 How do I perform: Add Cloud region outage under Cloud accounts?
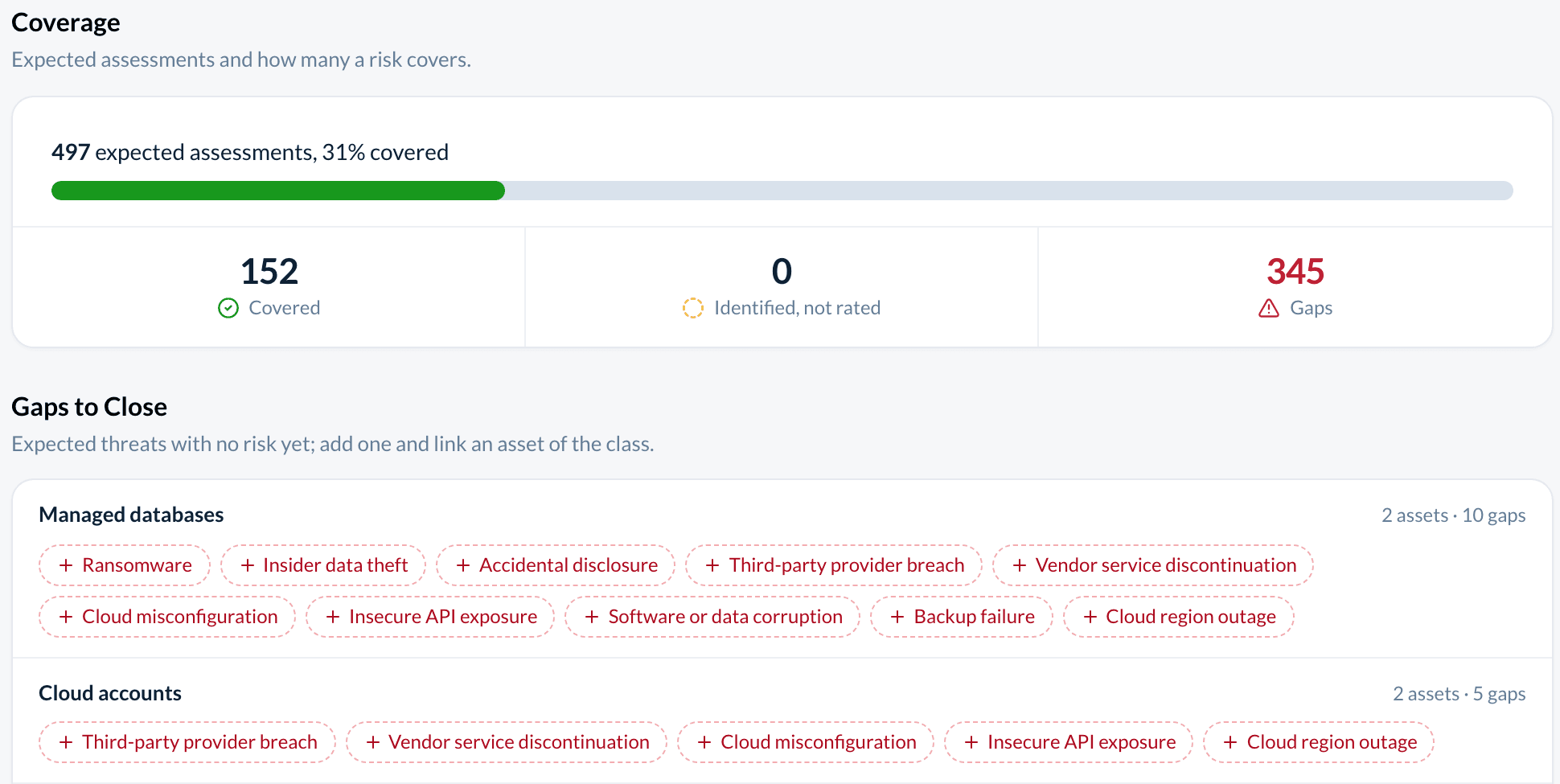[x=1319, y=742]
